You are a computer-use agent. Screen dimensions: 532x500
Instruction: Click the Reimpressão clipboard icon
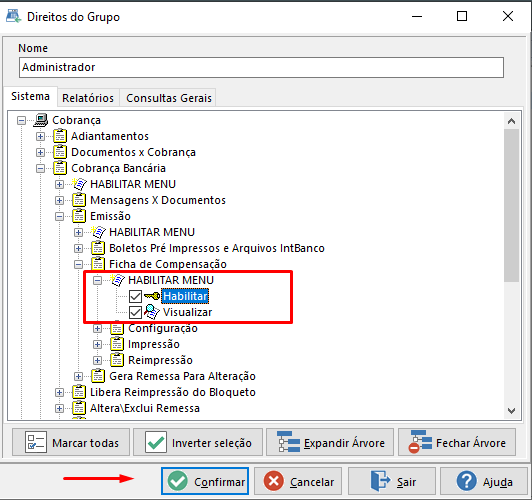117,360
